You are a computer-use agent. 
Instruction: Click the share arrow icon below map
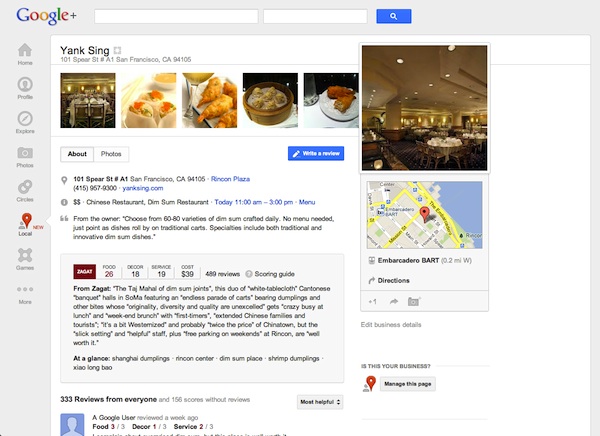pos(394,301)
